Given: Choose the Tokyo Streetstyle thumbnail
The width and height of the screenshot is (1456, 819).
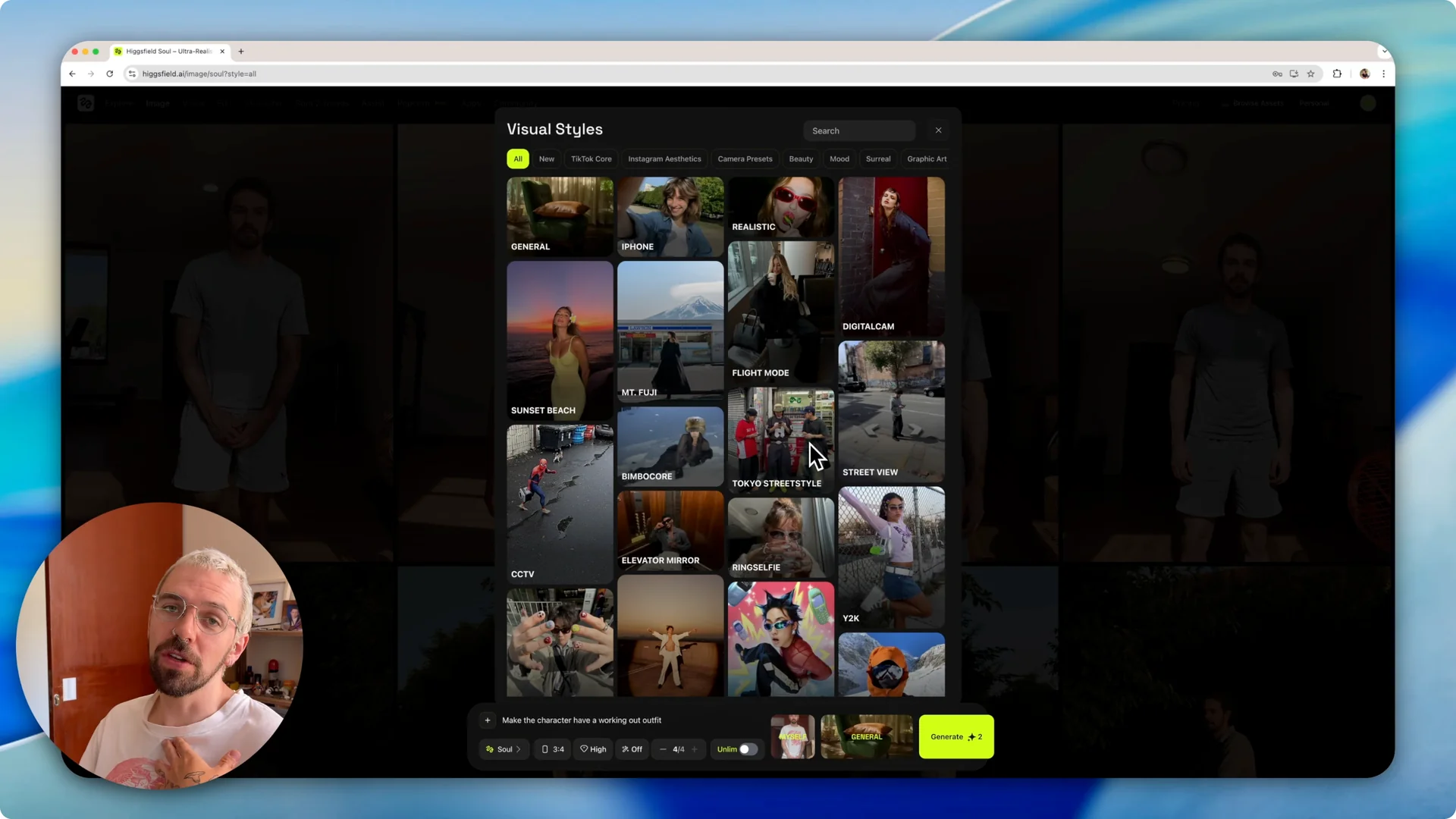Looking at the screenshot, I should click(780, 438).
